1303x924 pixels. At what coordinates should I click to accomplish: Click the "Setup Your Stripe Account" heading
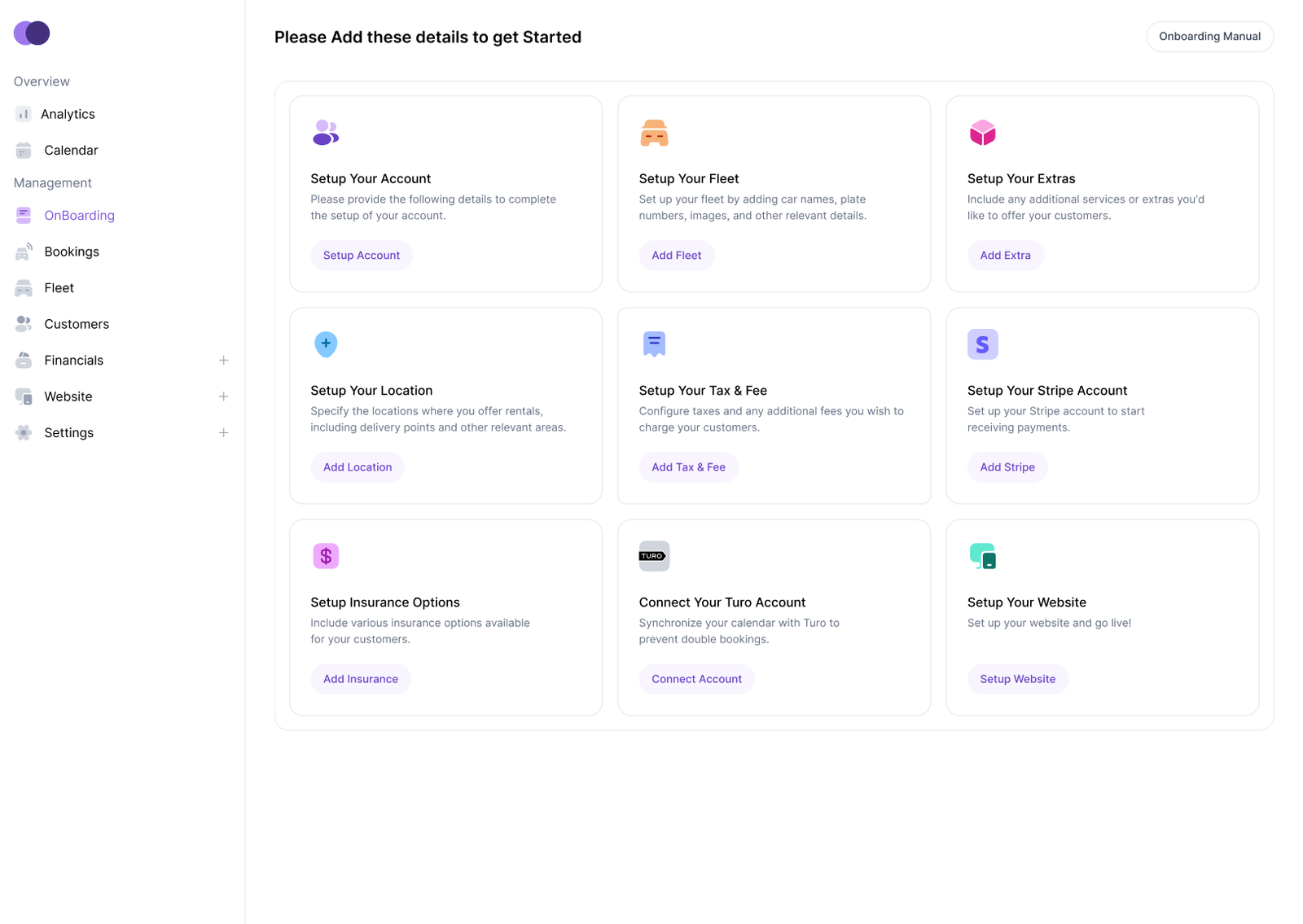pos(1047,391)
